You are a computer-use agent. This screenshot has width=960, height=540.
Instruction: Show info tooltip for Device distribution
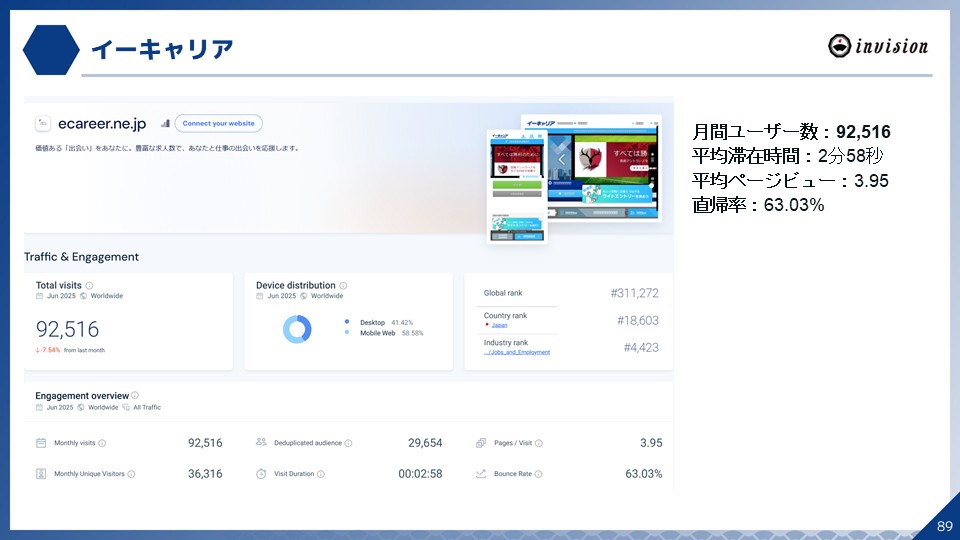pos(343,285)
